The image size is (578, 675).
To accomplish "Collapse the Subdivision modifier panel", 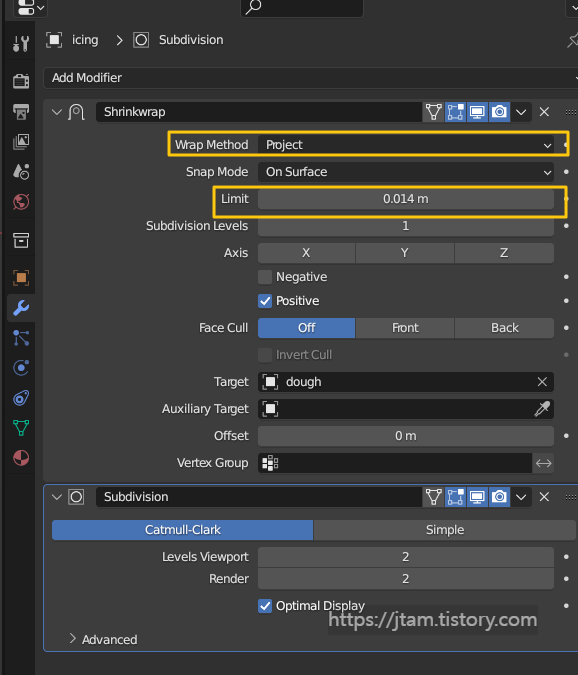I will pos(56,497).
